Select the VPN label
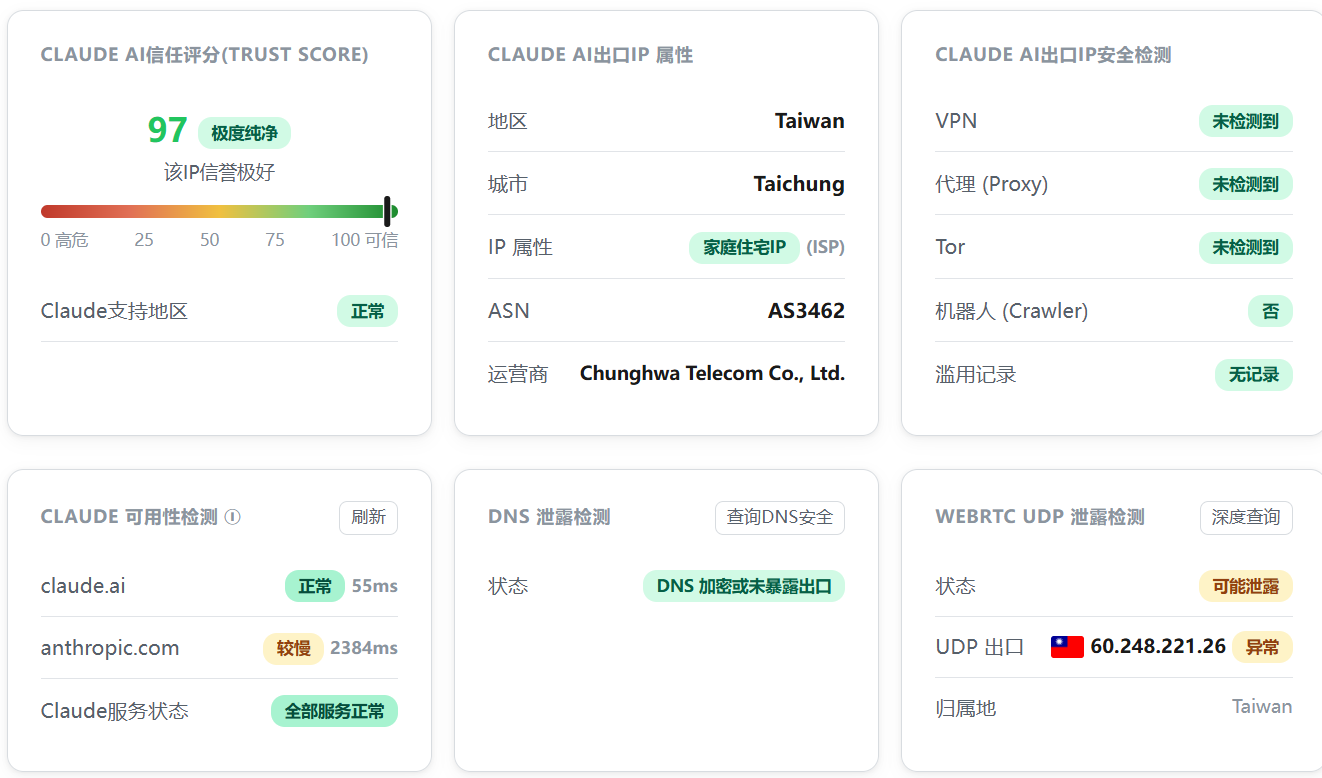This screenshot has height=778, width=1322. coord(956,121)
